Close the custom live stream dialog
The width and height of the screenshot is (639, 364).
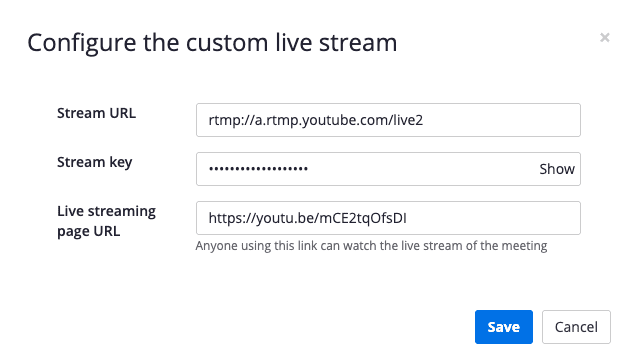[605, 38]
